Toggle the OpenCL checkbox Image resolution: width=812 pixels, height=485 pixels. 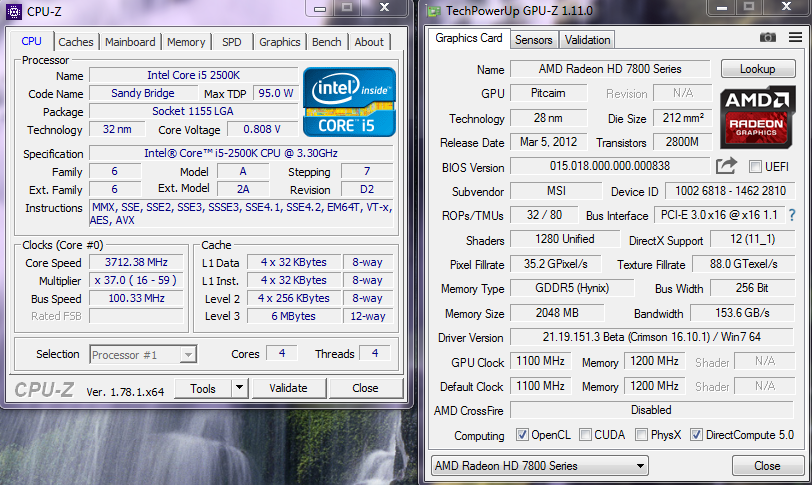[x=522, y=435]
